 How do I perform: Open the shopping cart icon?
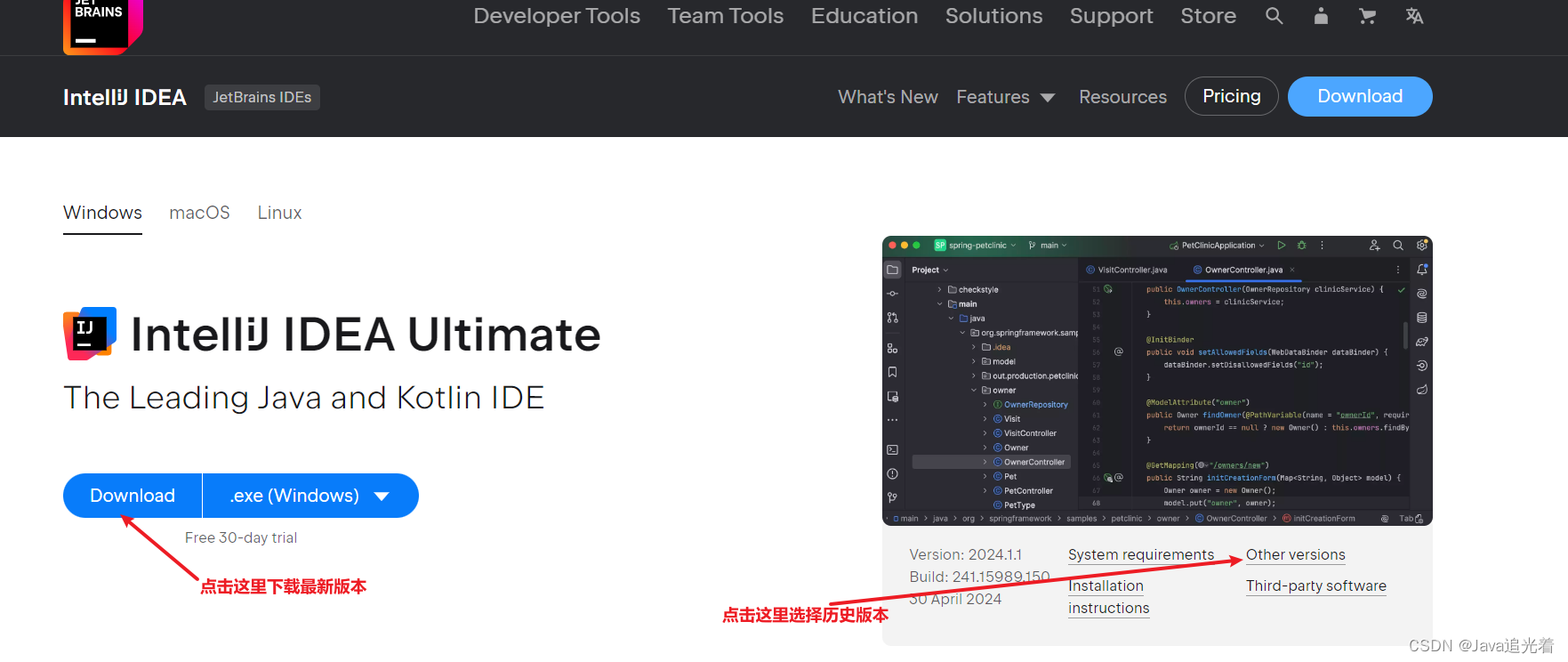(1367, 16)
